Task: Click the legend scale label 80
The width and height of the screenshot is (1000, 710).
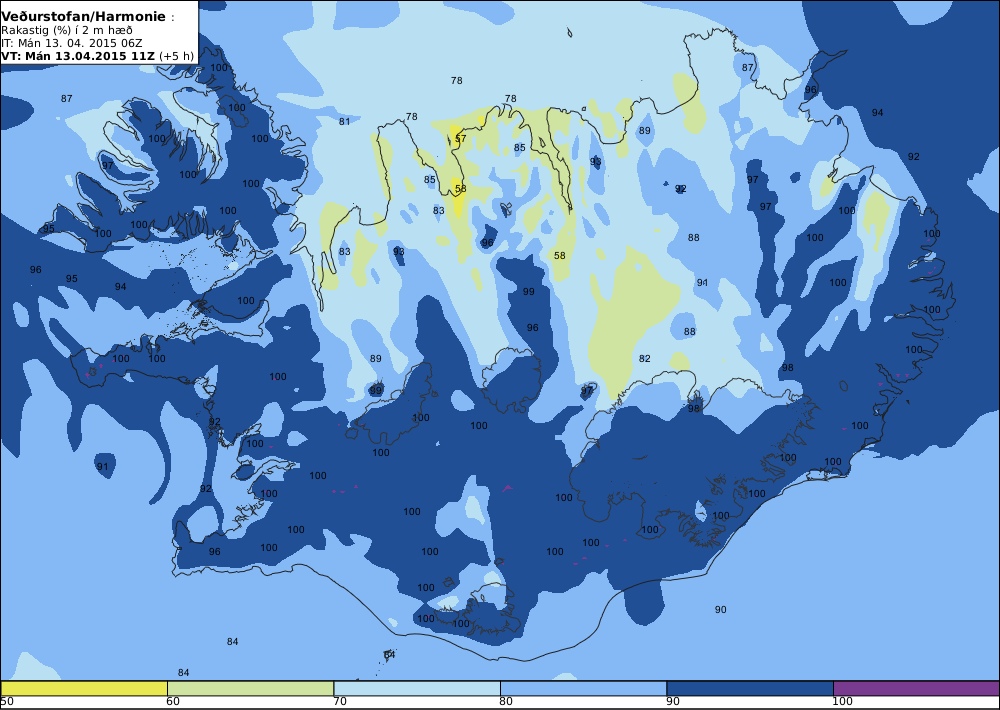Action: (x=506, y=702)
